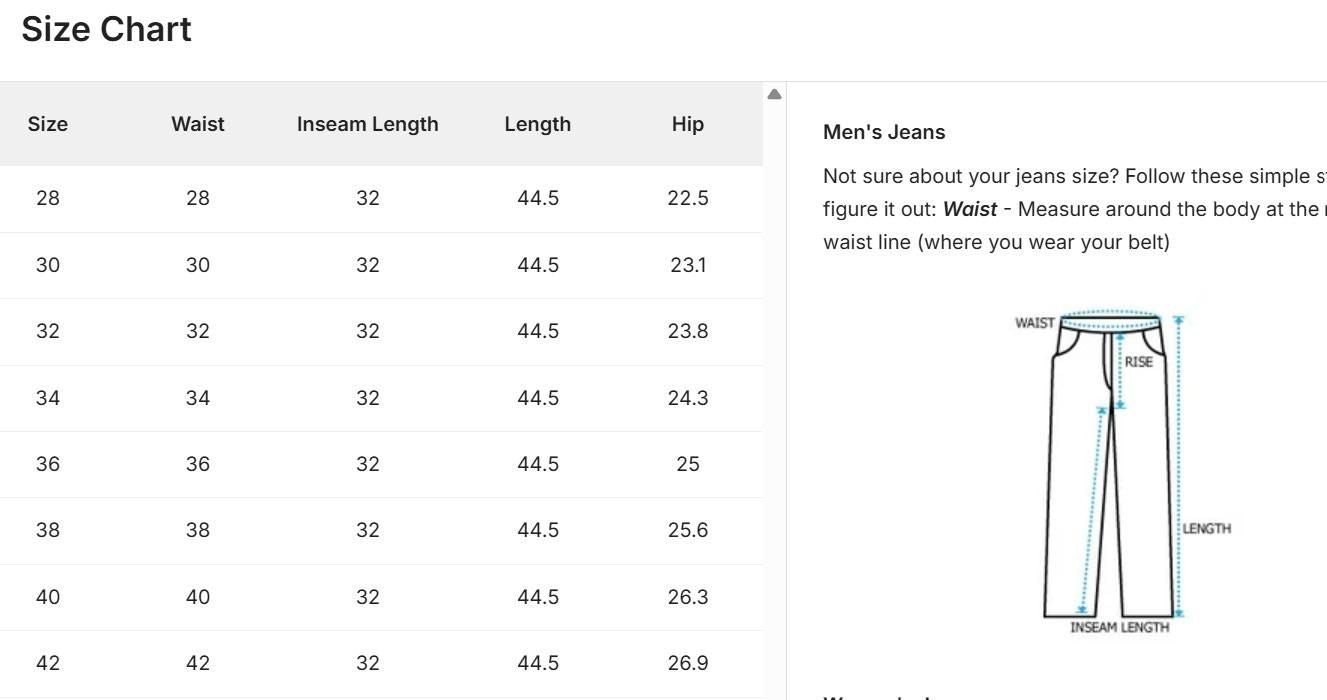
Task: Click the WAIST label on the diagram
Action: point(1035,322)
